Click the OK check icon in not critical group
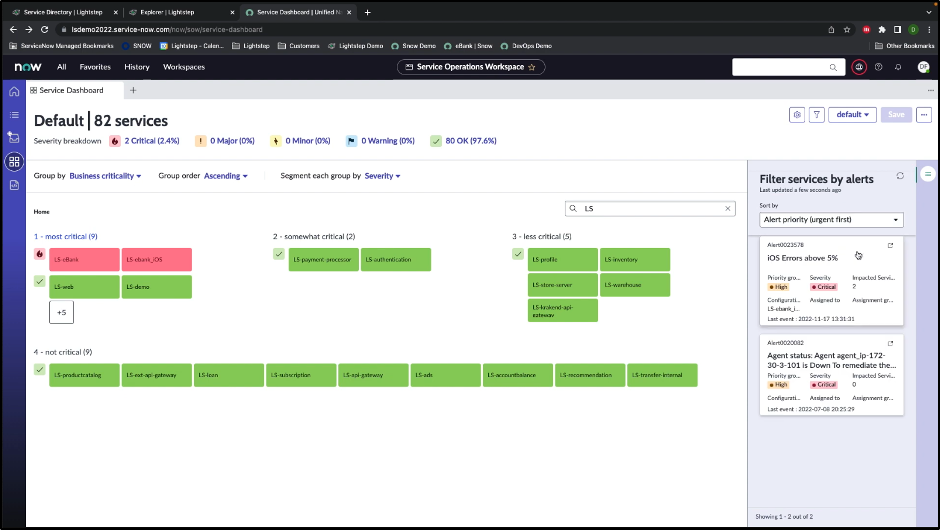Screen dimensions: 940x530 40,370
